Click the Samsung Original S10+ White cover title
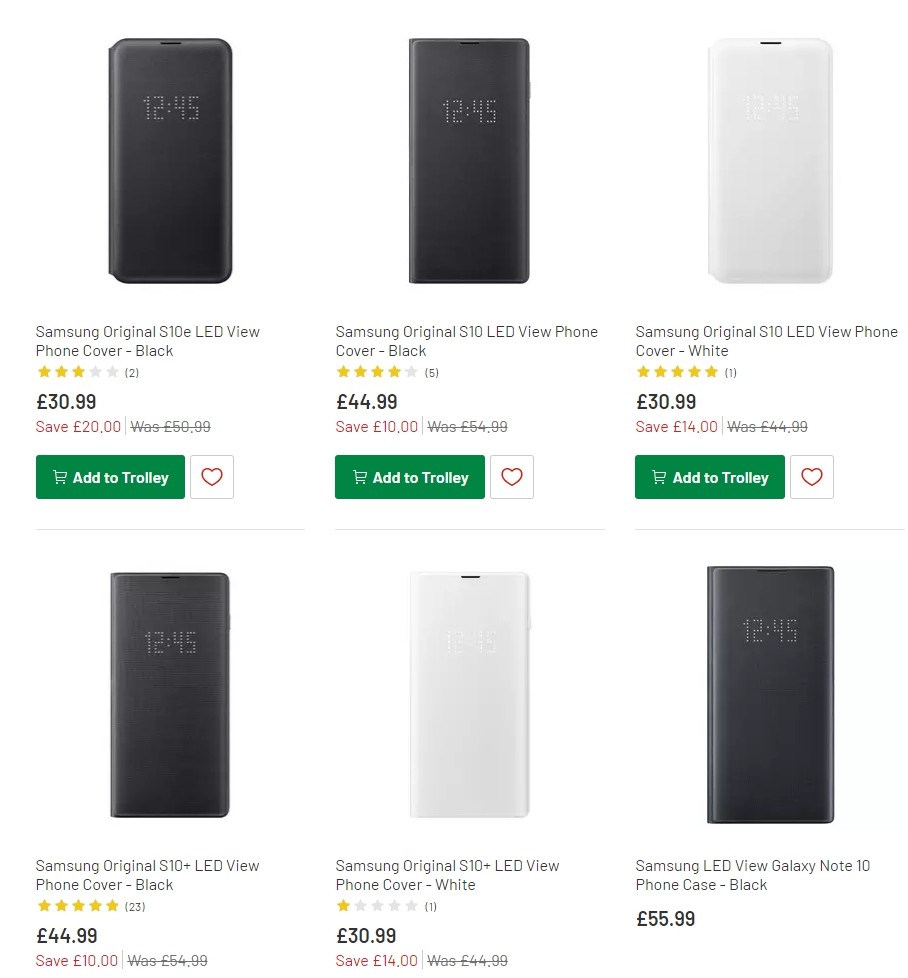This screenshot has width=908, height=978. click(x=446, y=875)
